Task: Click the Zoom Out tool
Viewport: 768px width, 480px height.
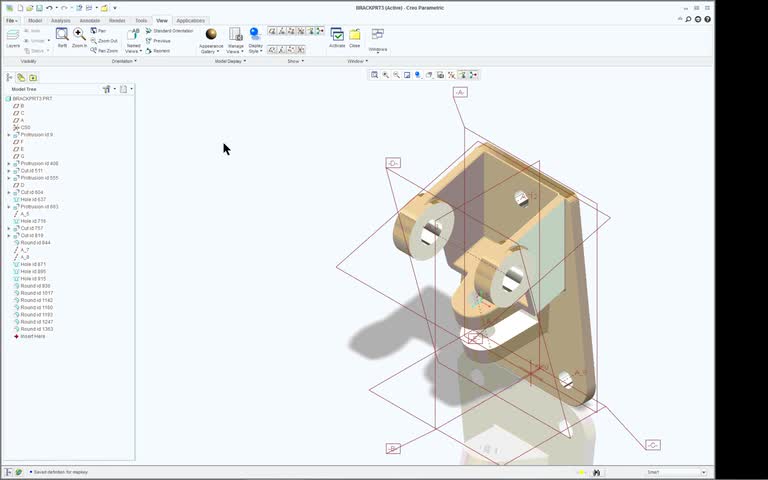Action: [x=104, y=41]
